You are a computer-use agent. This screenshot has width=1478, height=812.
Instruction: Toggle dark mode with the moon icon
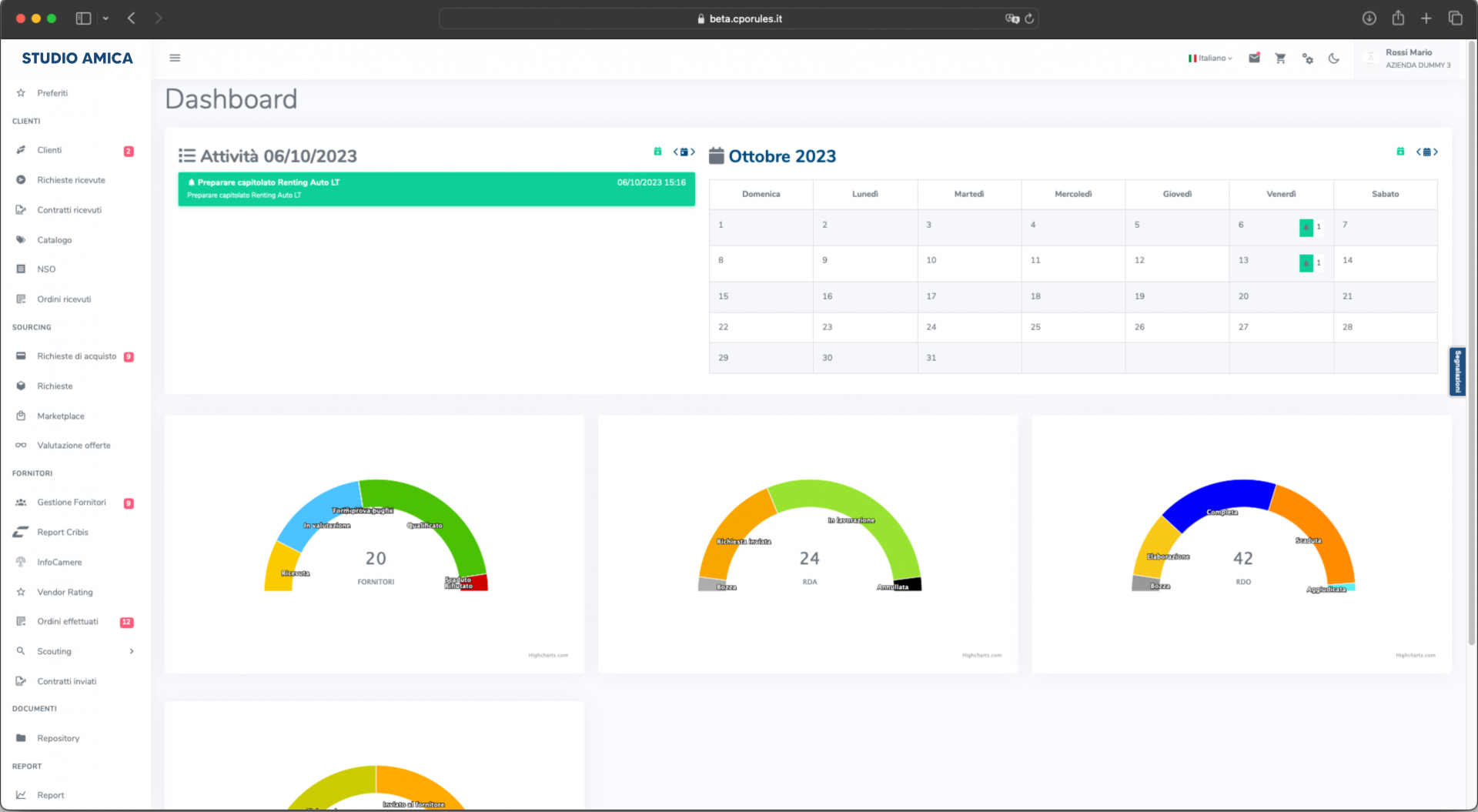click(x=1334, y=58)
